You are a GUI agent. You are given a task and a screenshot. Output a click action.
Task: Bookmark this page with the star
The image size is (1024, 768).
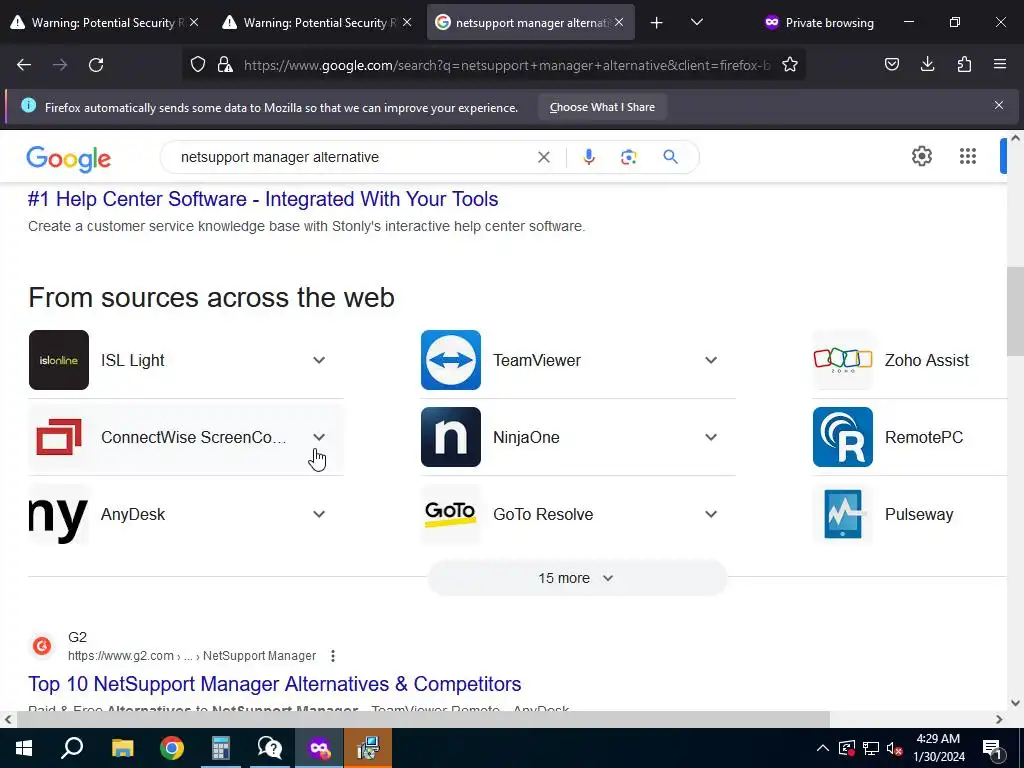[x=790, y=64]
